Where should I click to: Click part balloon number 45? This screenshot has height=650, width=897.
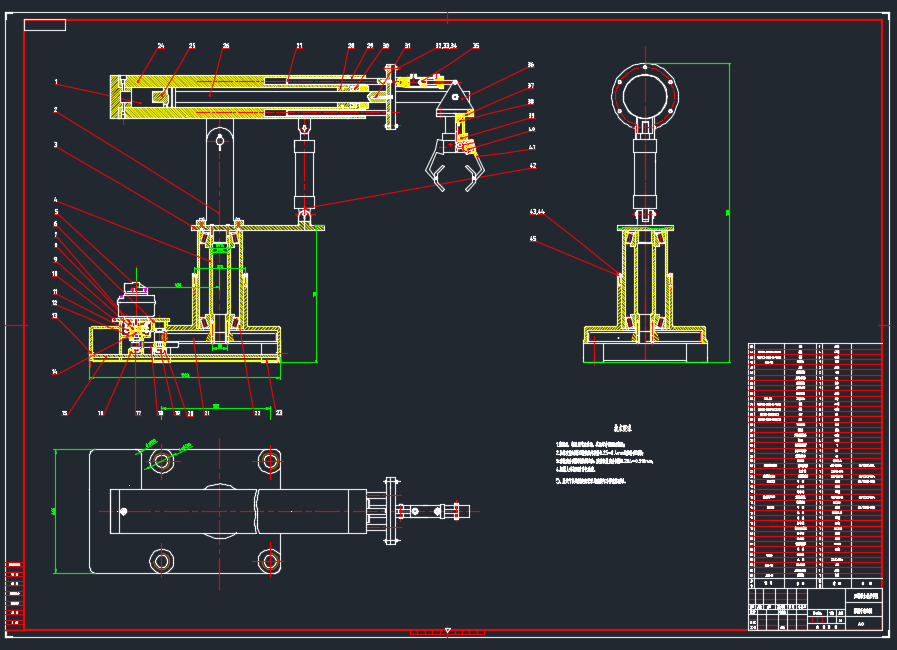(x=533, y=239)
